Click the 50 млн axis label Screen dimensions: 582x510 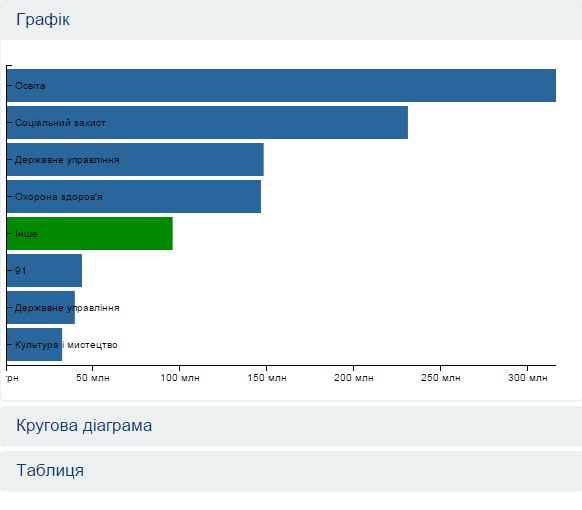coord(93,378)
